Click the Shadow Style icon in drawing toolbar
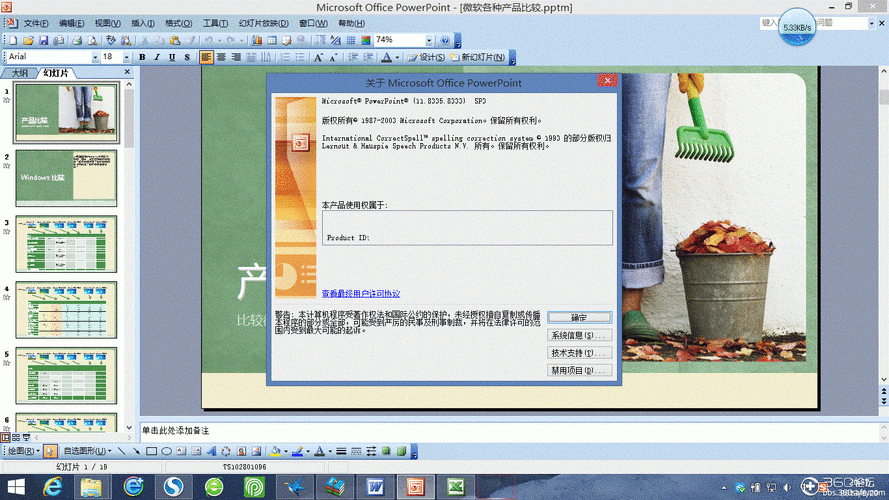Screen dimensions: 889x500 (x=386, y=451)
